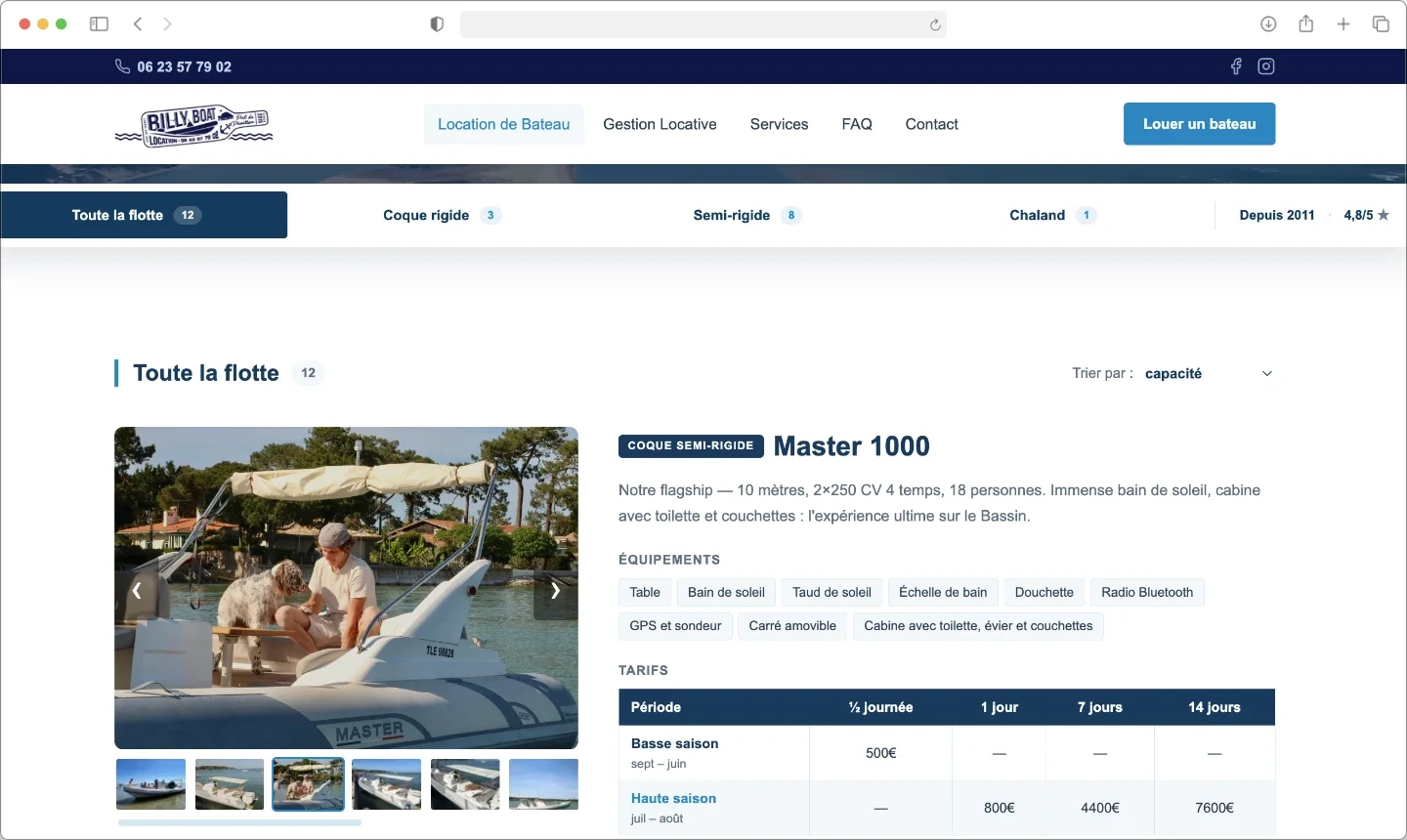Open the FAQ page
Screen dimensions: 1407x840
pyautogui.click(x=857, y=124)
